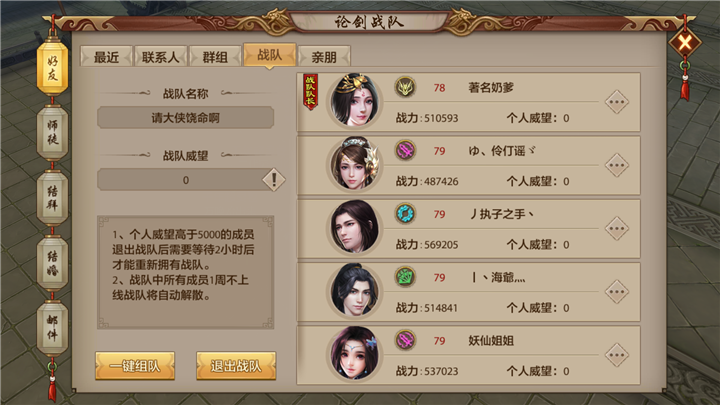Click the 战队威望 exclamation info icon

coord(274,180)
